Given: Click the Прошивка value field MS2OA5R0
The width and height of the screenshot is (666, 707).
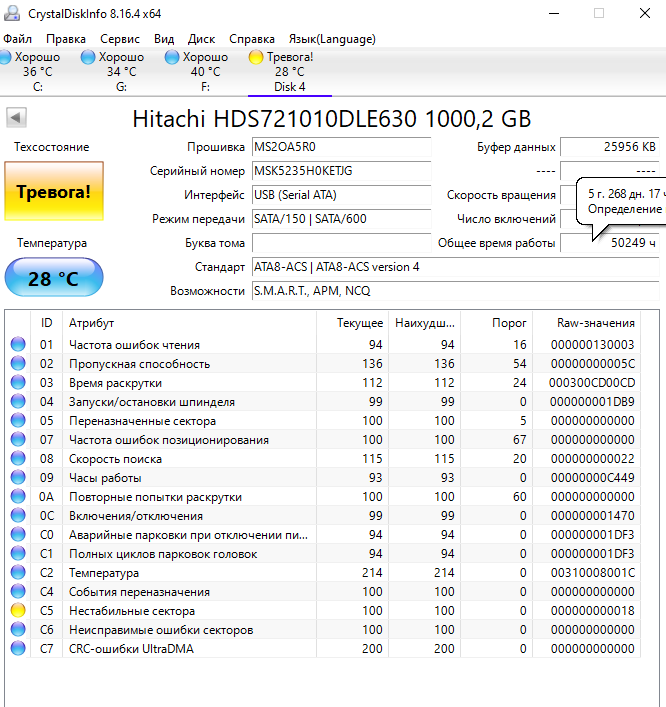Looking at the screenshot, I should tap(341, 147).
